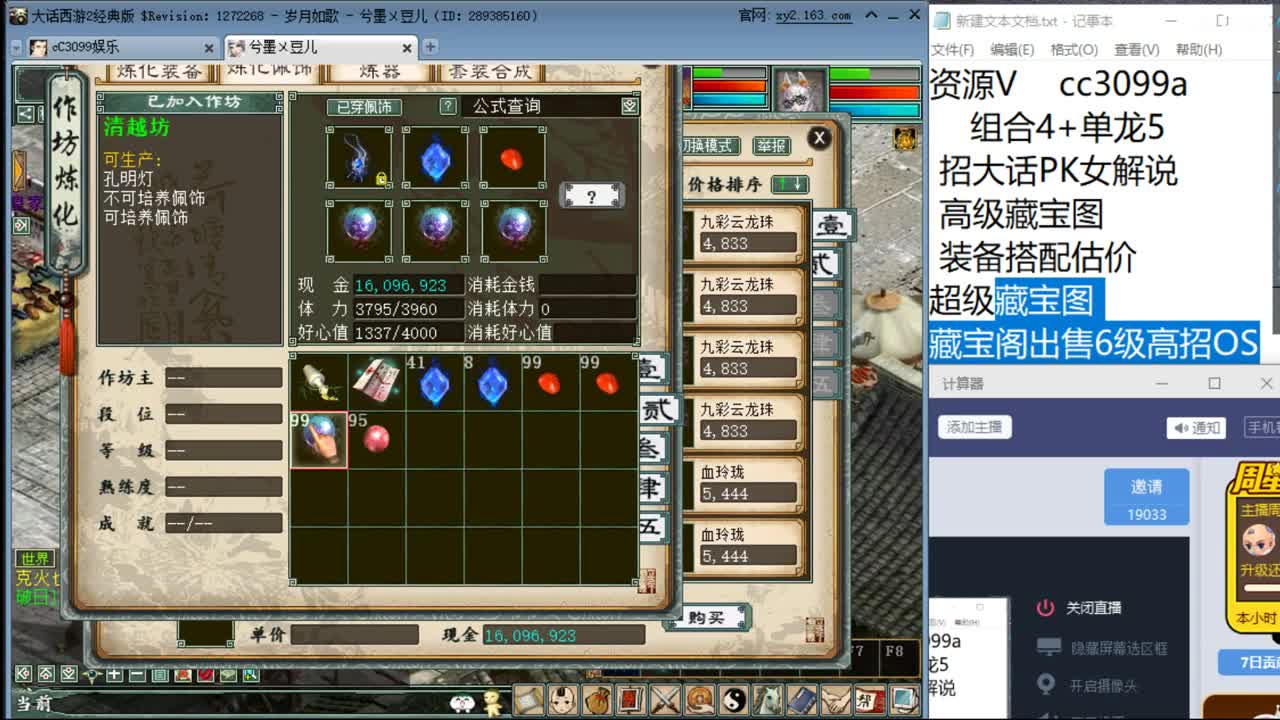Viewport: 1280px width, 720px height.
Task: Click the 添加主播 button
Action: (x=975, y=427)
